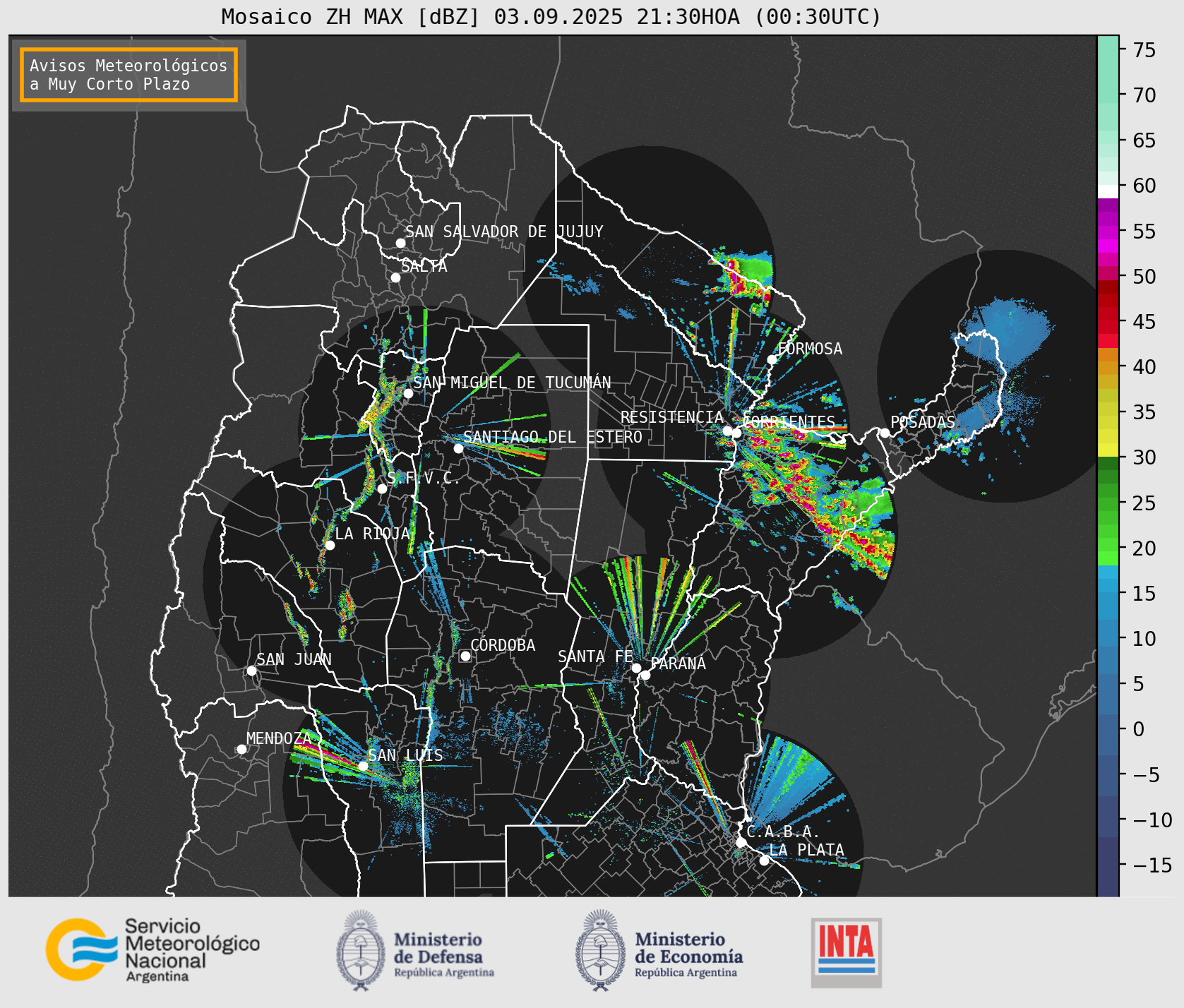This screenshot has width=1184, height=1008.
Task: Select the S.F.V.C. city marker
Action: [382, 488]
